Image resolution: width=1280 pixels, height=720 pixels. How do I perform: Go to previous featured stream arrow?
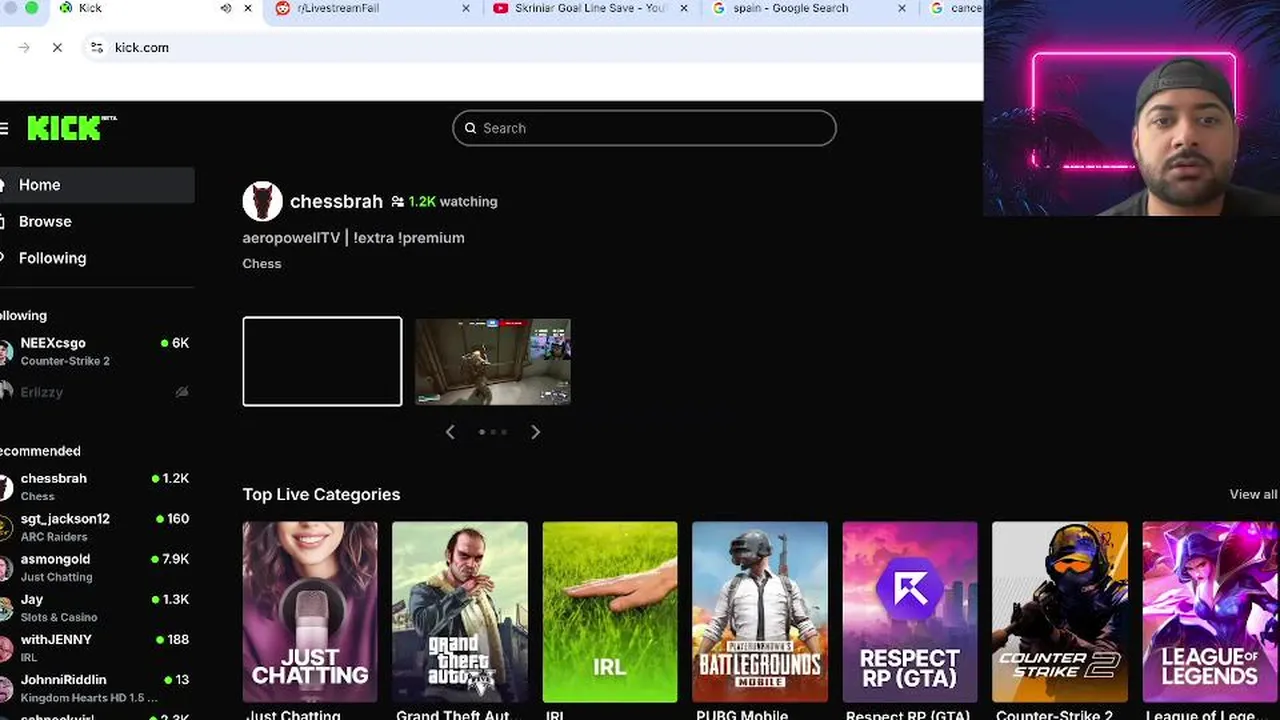[450, 432]
